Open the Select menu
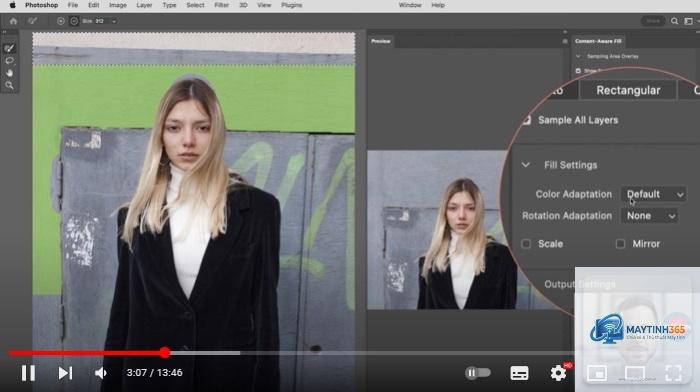Screen dimensions: 700x392 195,5
